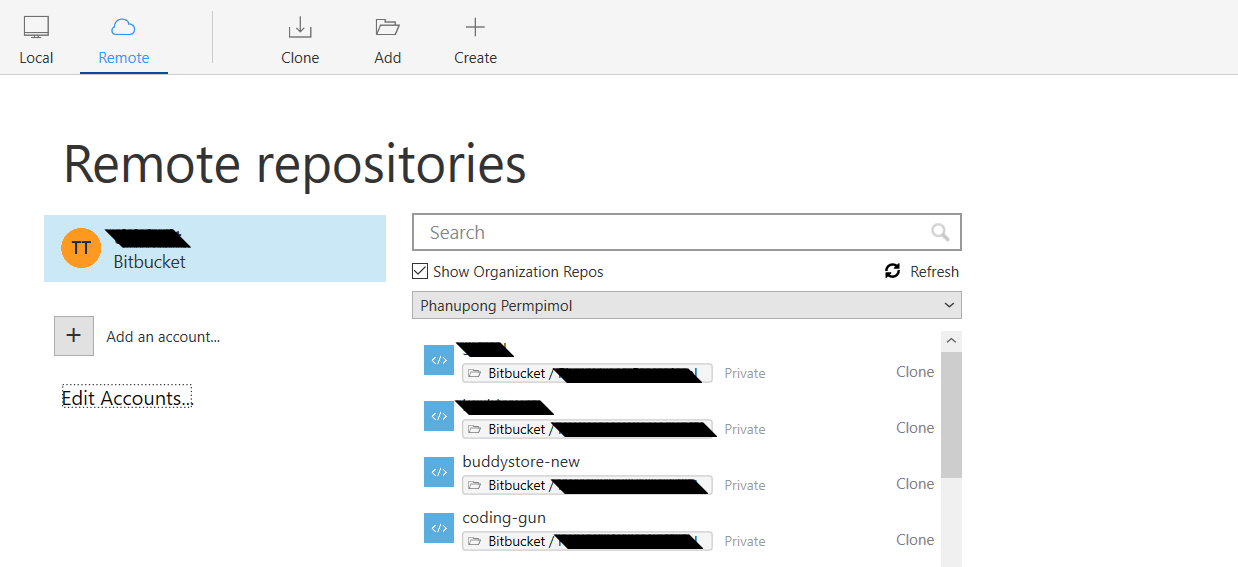
Task: Click the Add folder toolbar icon
Action: (x=387, y=27)
